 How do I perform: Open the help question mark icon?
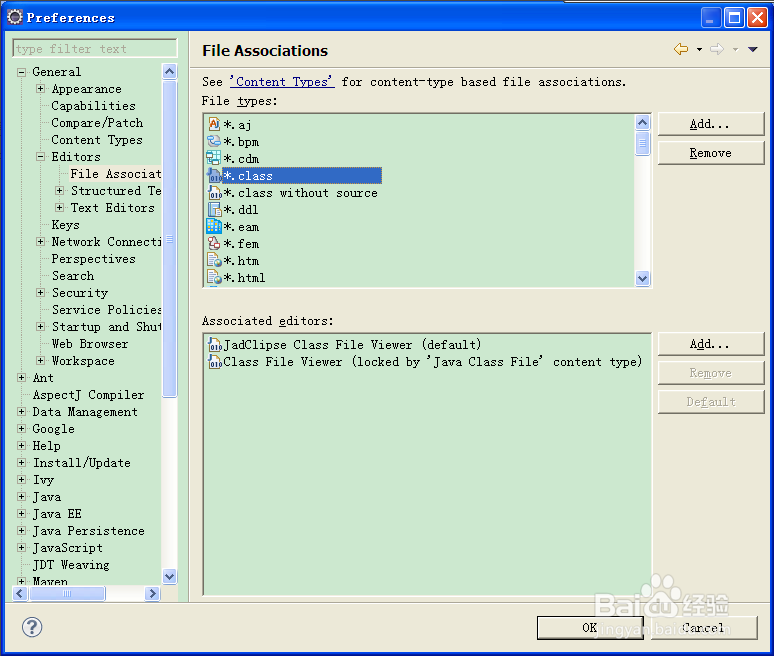coord(32,627)
